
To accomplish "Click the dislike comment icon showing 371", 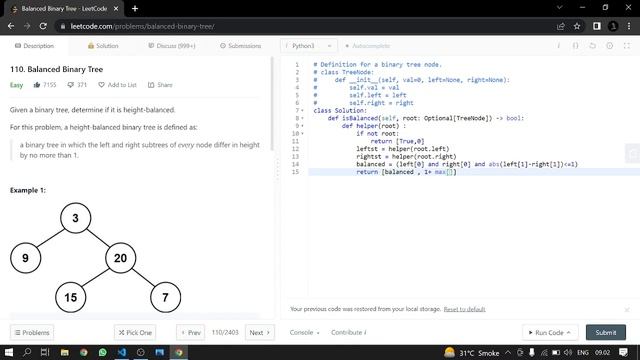I will [71, 85].
